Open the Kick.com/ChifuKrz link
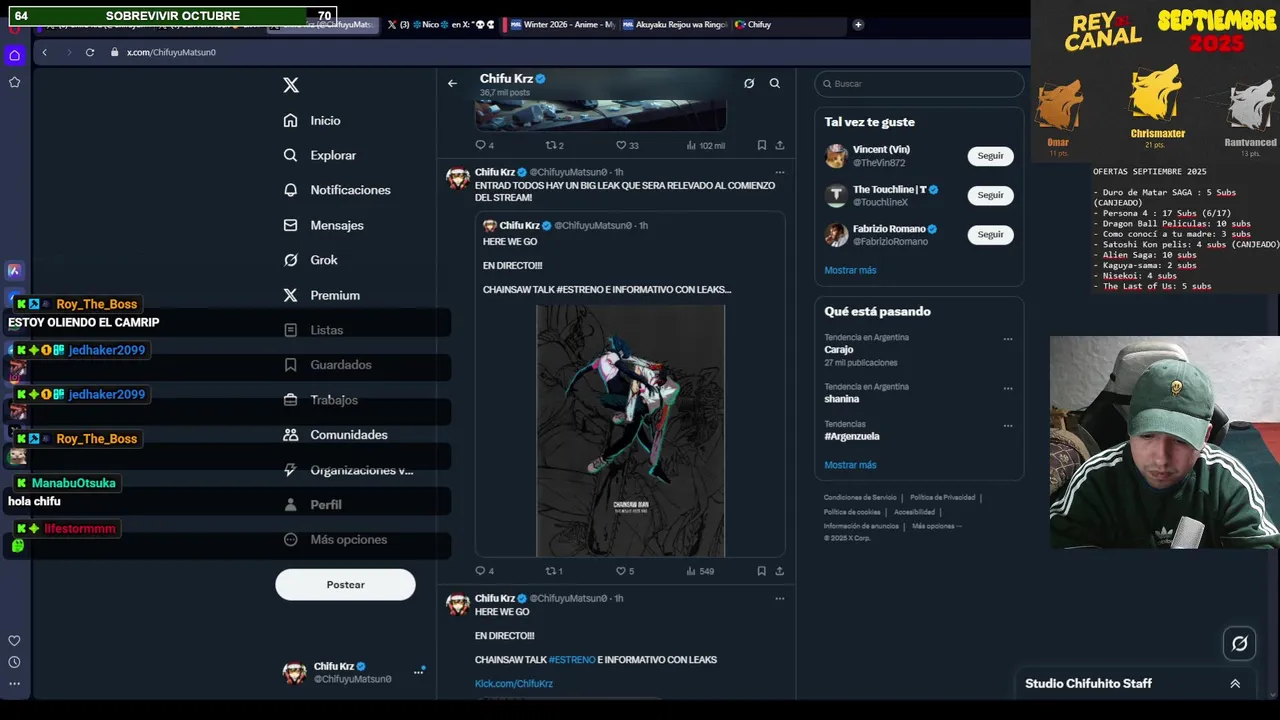The width and height of the screenshot is (1280, 720). (514, 684)
